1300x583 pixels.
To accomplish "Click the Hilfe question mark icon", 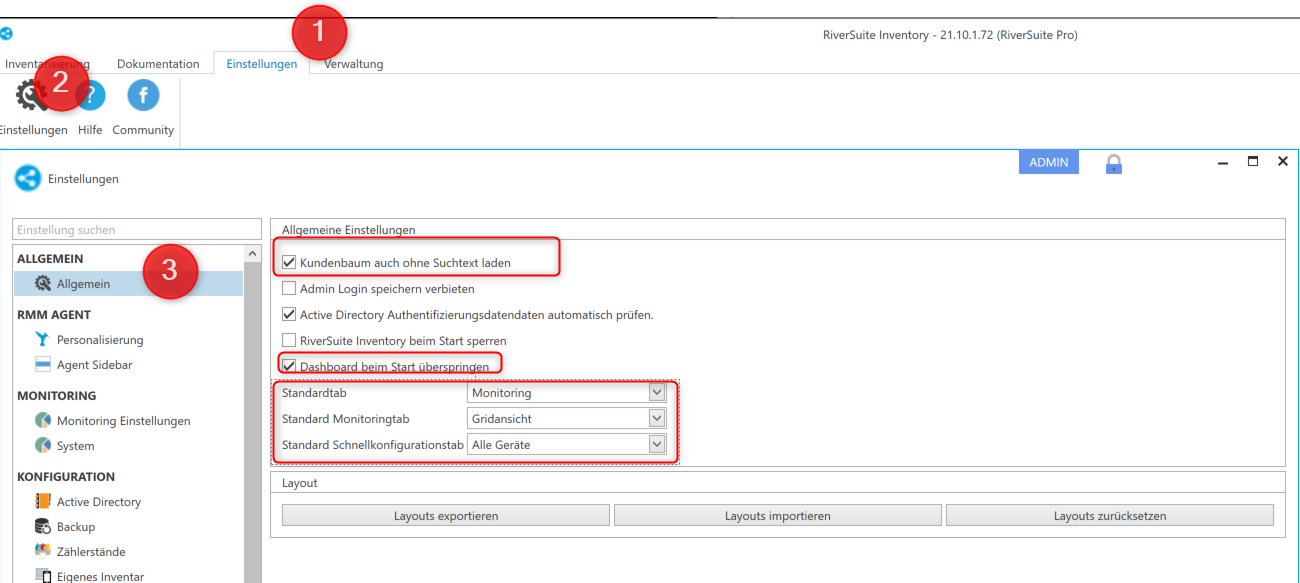I will tap(90, 96).
